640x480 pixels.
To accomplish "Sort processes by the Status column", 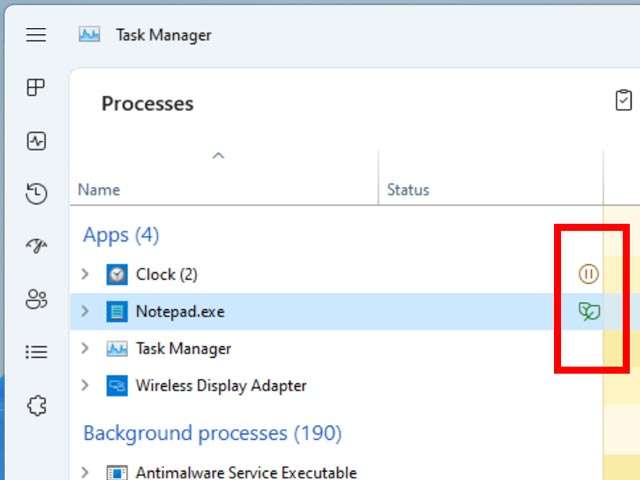I will point(408,190).
